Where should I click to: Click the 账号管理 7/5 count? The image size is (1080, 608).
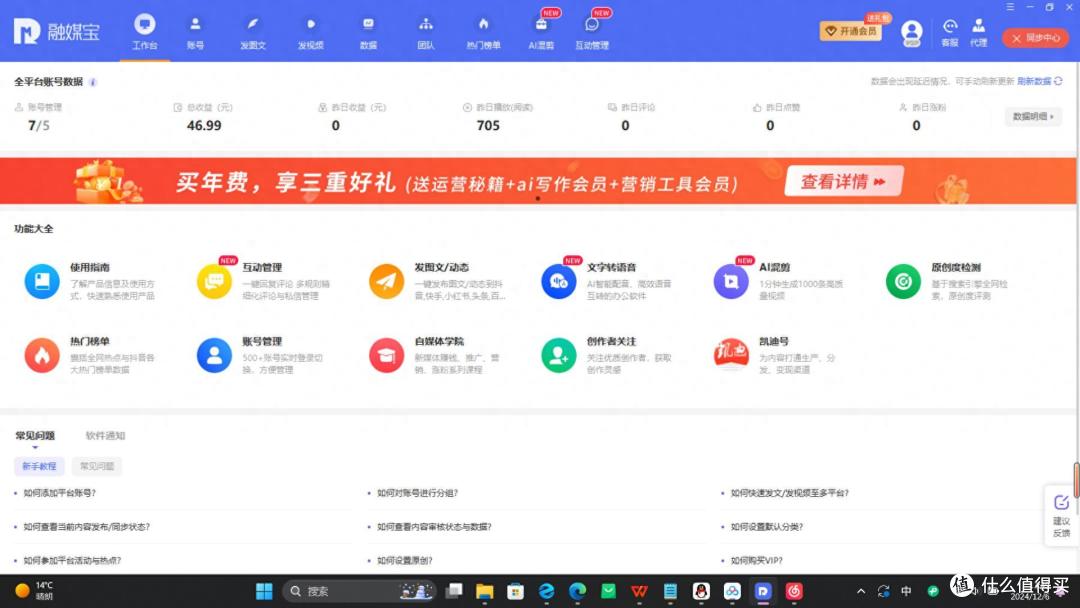coord(39,125)
